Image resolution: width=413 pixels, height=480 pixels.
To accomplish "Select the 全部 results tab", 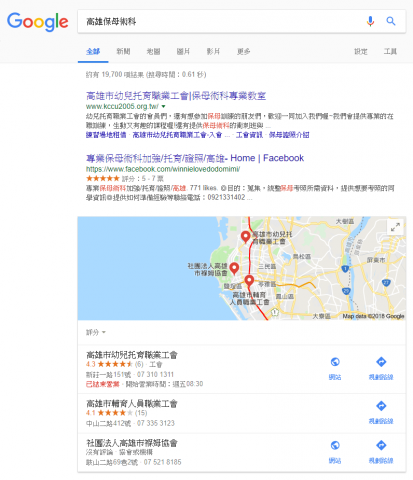I will (x=93, y=51).
